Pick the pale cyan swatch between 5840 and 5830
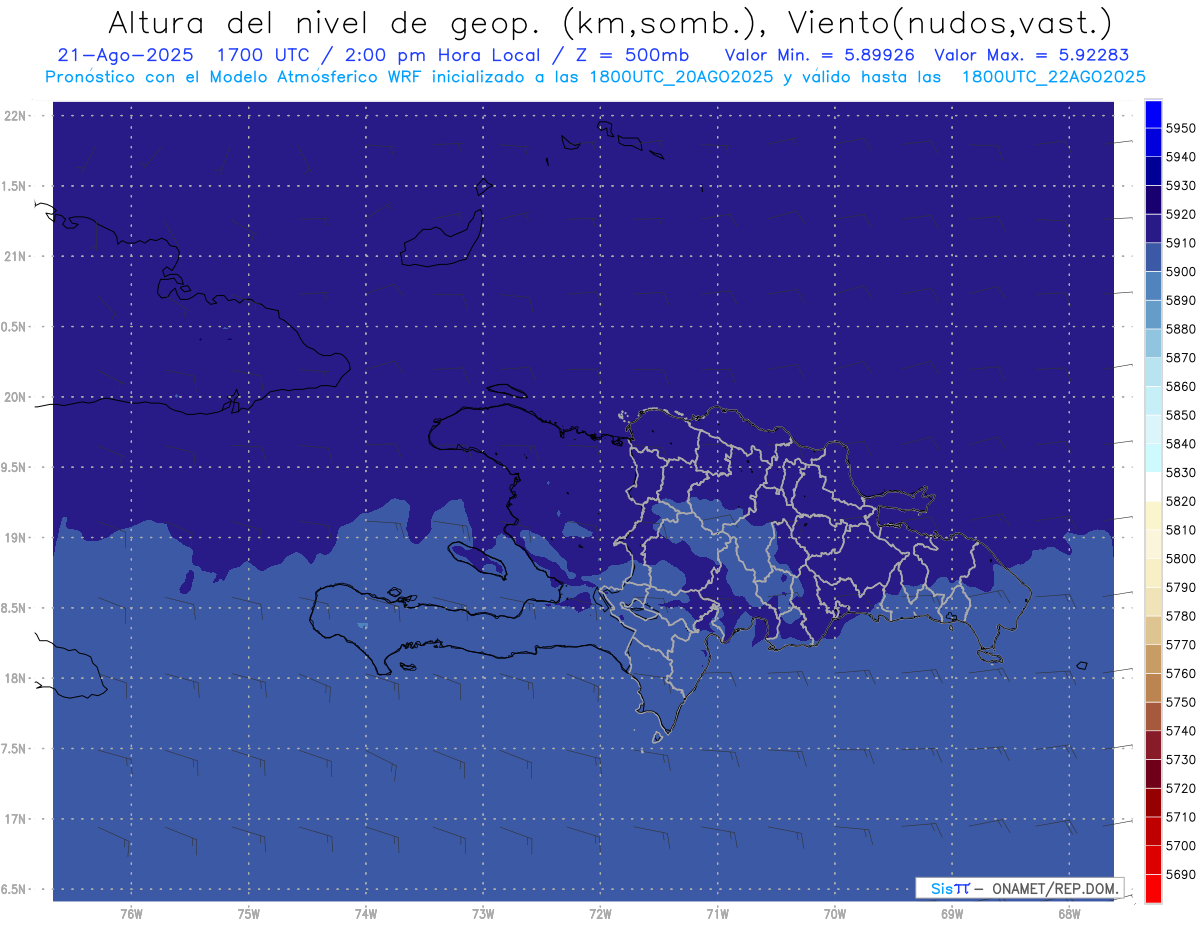1200x927 pixels. 1153,458
